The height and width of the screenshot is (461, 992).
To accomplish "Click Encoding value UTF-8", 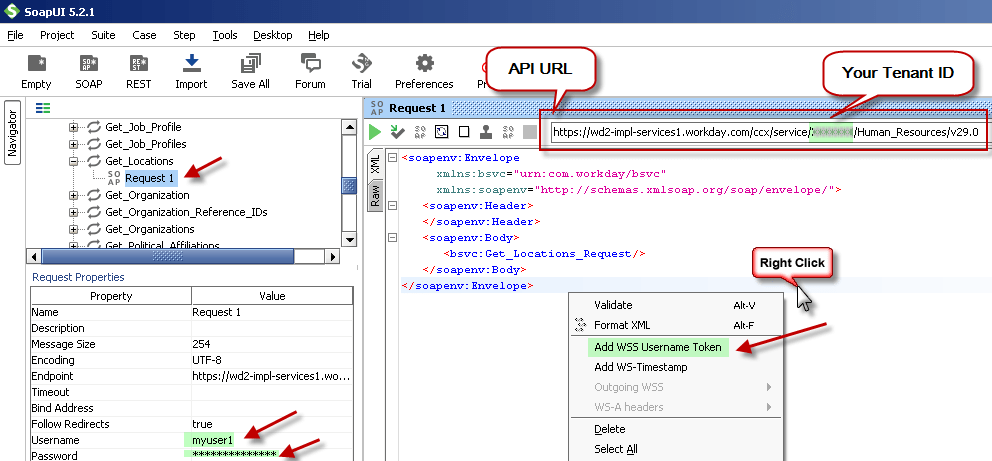I will point(272,360).
